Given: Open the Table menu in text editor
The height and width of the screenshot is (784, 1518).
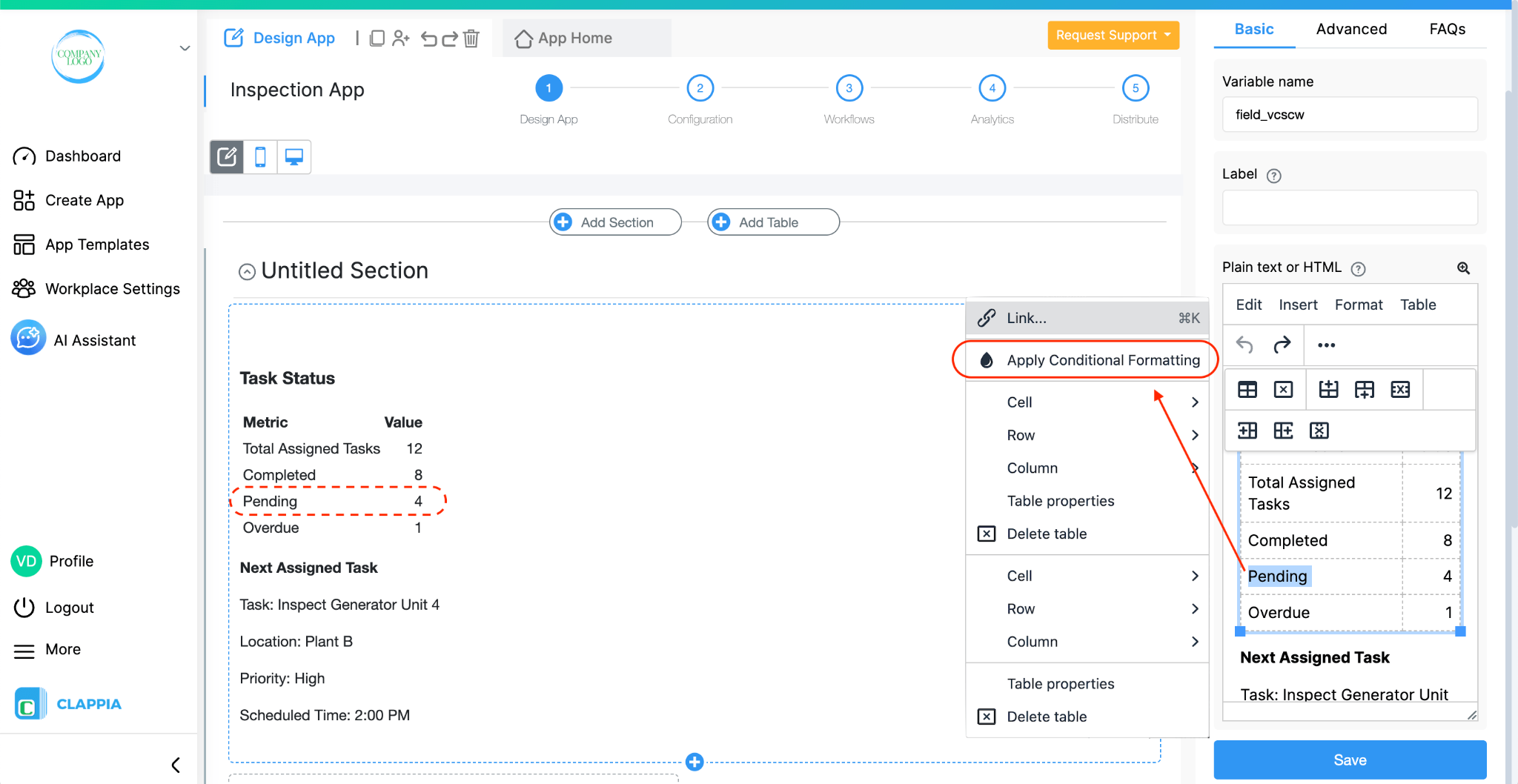Looking at the screenshot, I should point(1418,305).
